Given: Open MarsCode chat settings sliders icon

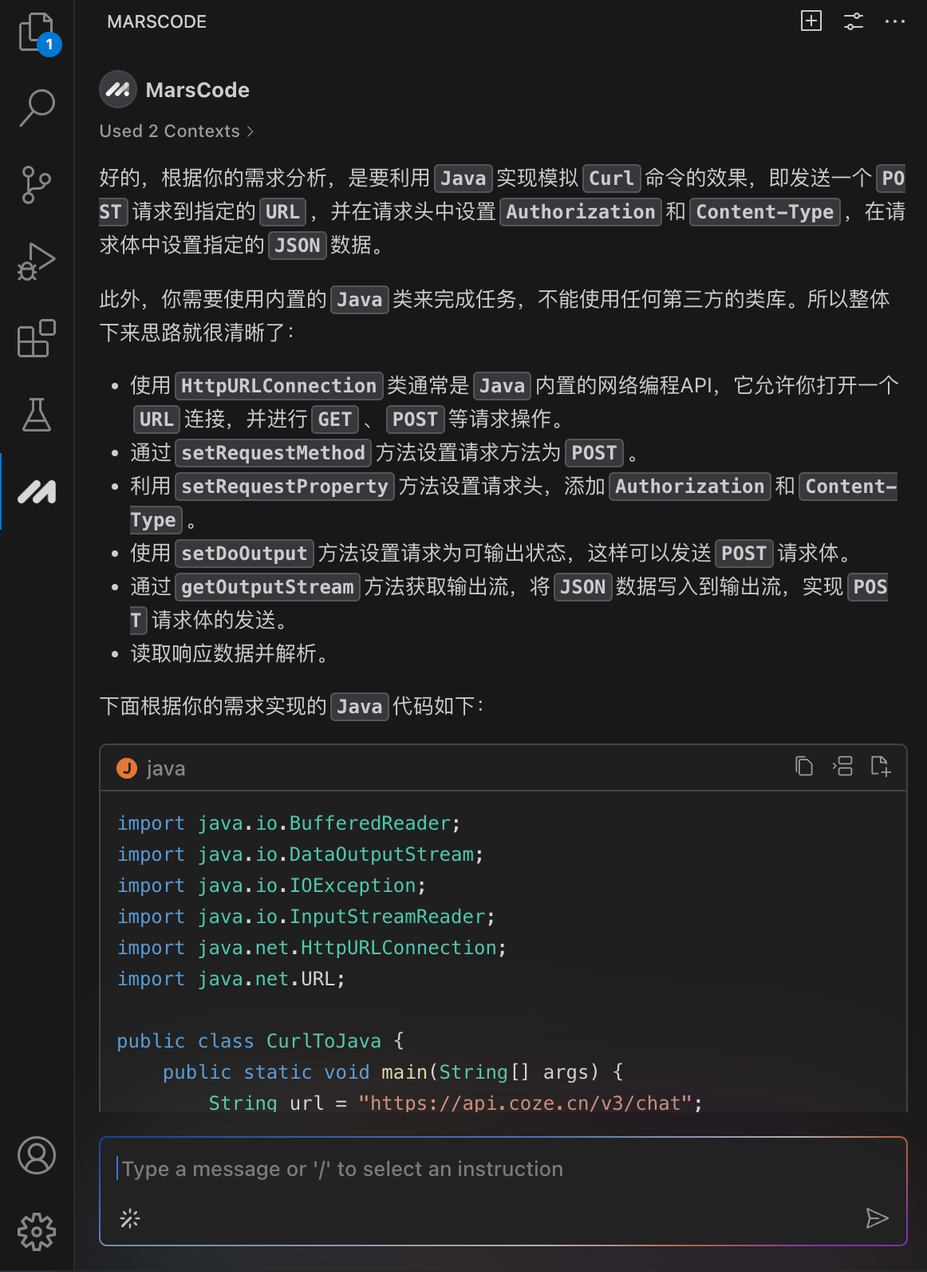Looking at the screenshot, I should pos(853,21).
